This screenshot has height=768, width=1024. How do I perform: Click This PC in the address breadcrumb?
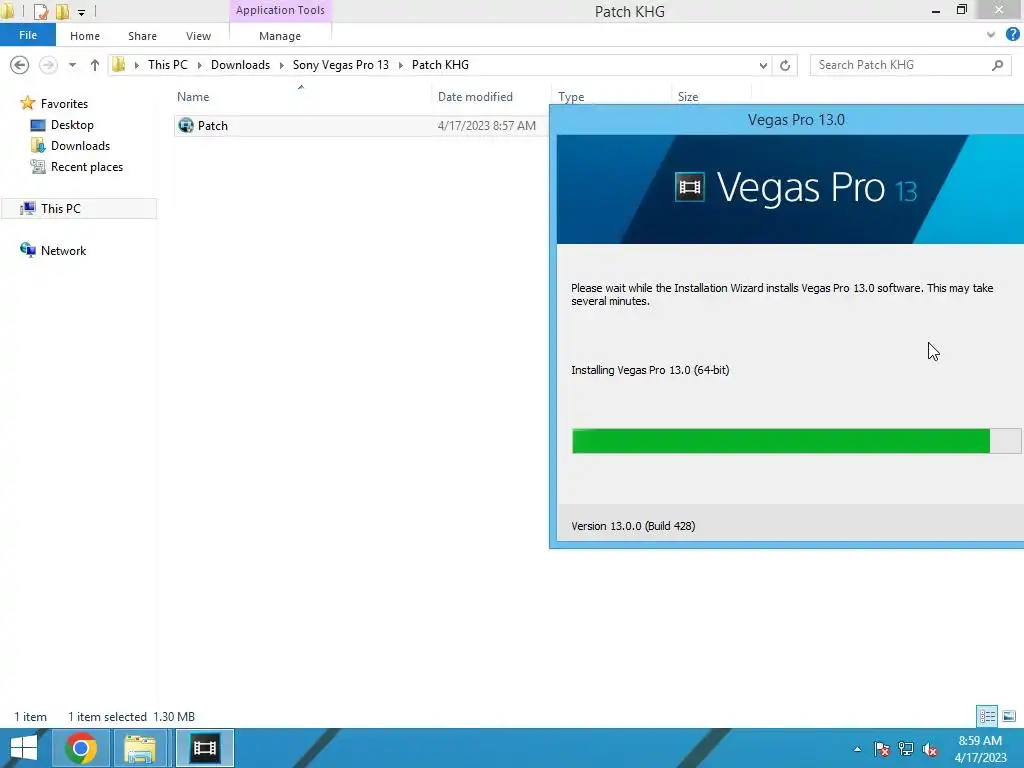click(167, 65)
